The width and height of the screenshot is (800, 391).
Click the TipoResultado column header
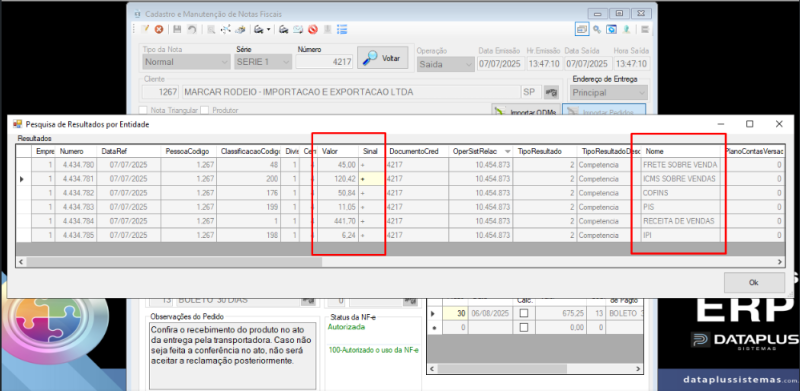[x=545, y=152]
